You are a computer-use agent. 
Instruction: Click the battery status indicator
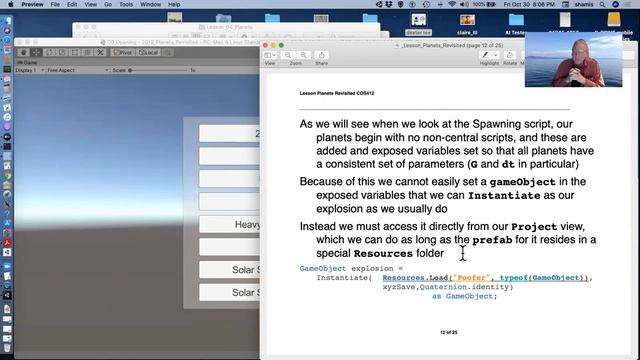[x=484, y=4]
